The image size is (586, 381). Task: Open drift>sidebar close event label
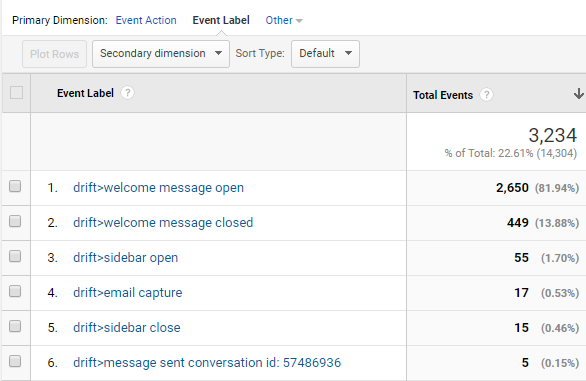(x=127, y=328)
